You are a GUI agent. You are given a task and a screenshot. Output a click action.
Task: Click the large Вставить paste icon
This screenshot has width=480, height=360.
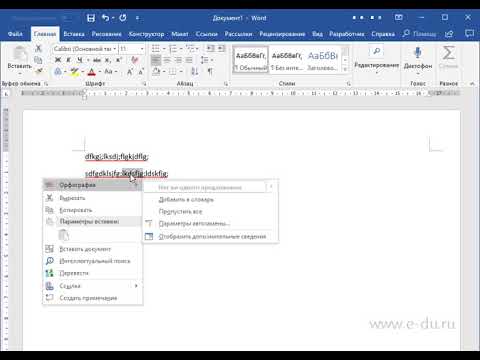click(19, 54)
